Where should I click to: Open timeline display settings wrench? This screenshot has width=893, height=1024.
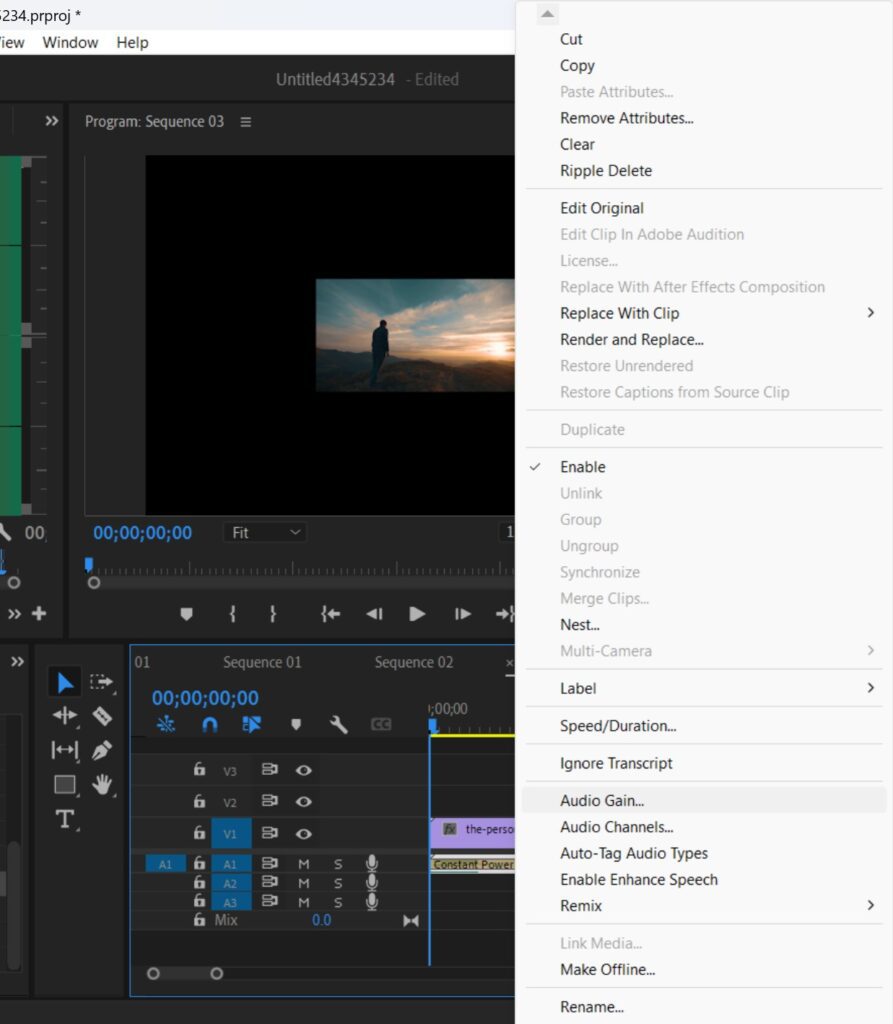[338, 724]
